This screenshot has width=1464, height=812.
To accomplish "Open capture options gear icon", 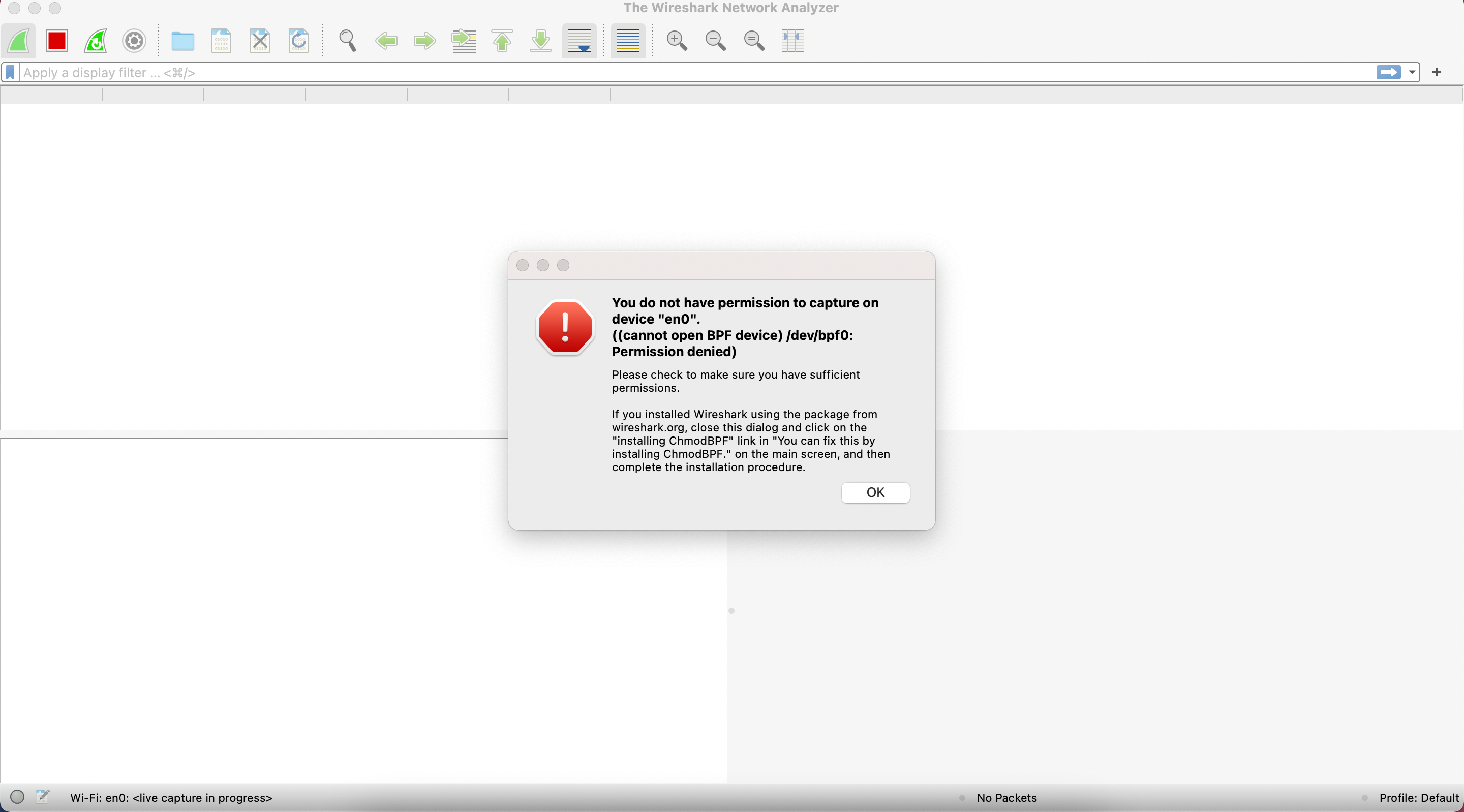I will pos(134,40).
